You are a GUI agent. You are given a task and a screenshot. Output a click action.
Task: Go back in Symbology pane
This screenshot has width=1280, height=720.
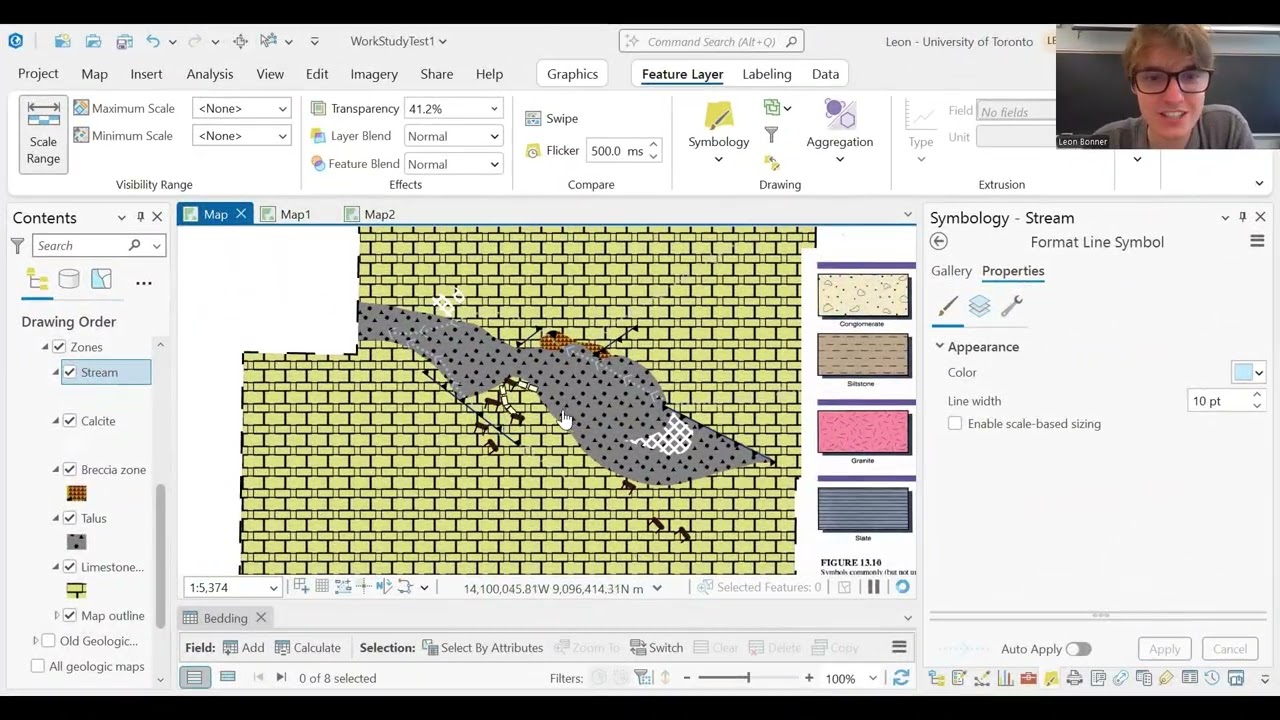(x=938, y=241)
